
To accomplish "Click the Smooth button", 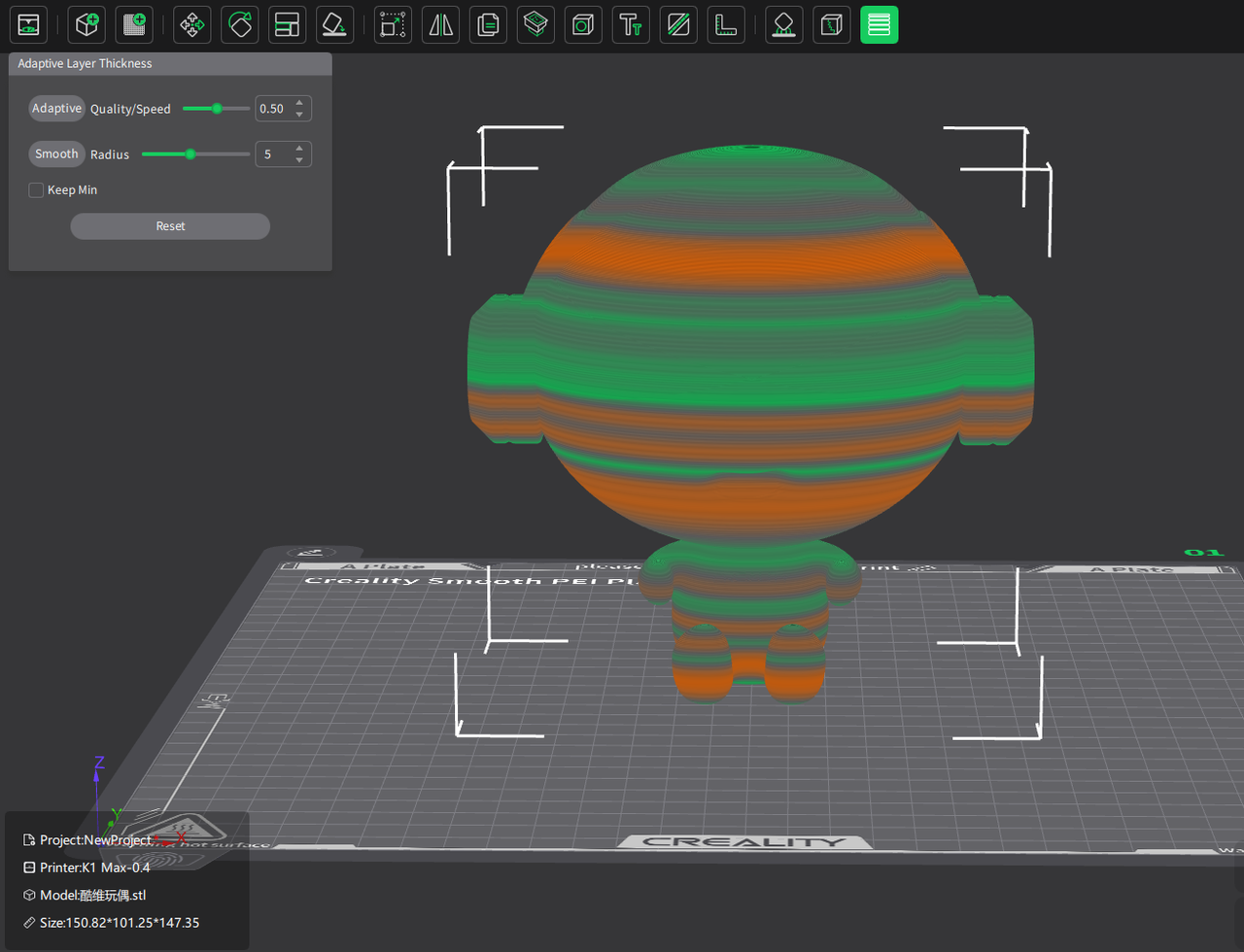I will pos(56,153).
